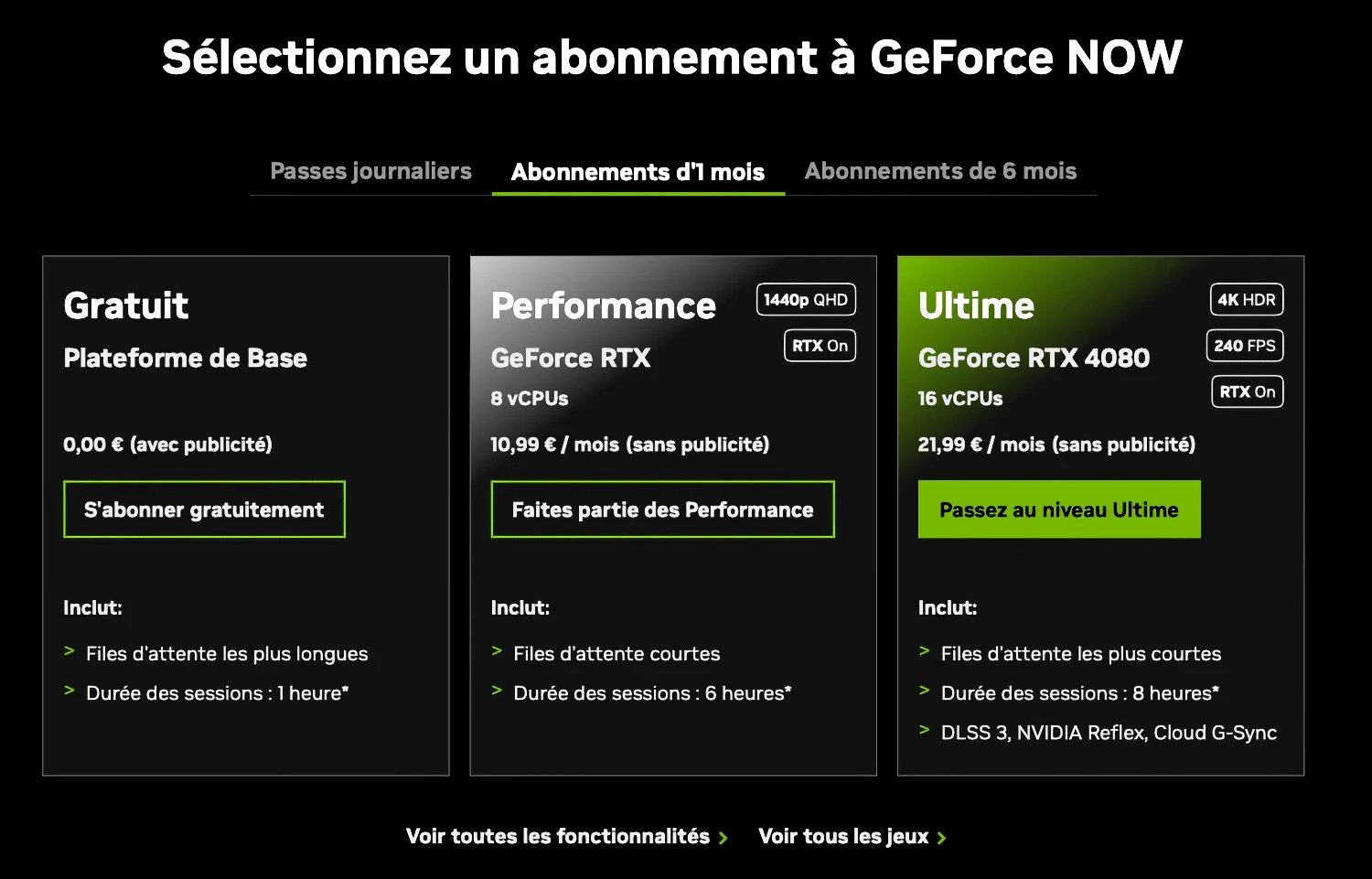Click the 240 FPS badge

click(x=1245, y=346)
